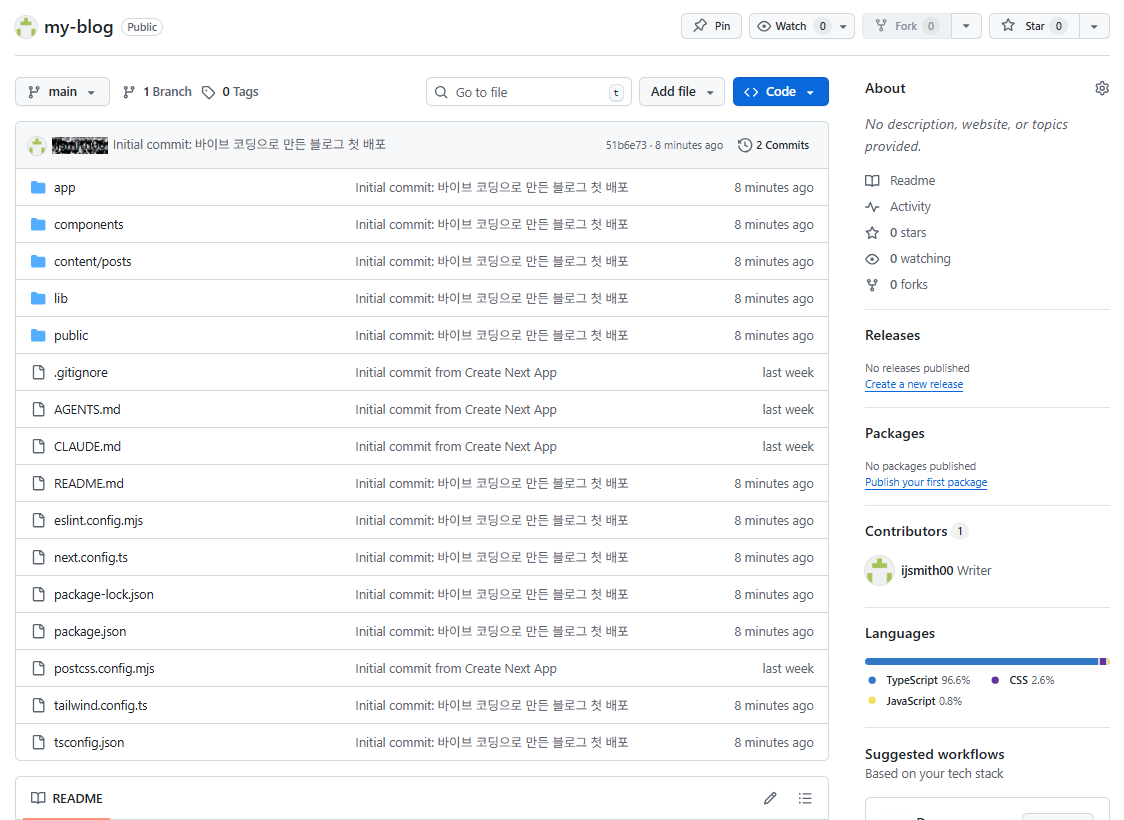Click the Go to file search box
The width and height of the screenshot is (1124, 820).
coord(528,92)
